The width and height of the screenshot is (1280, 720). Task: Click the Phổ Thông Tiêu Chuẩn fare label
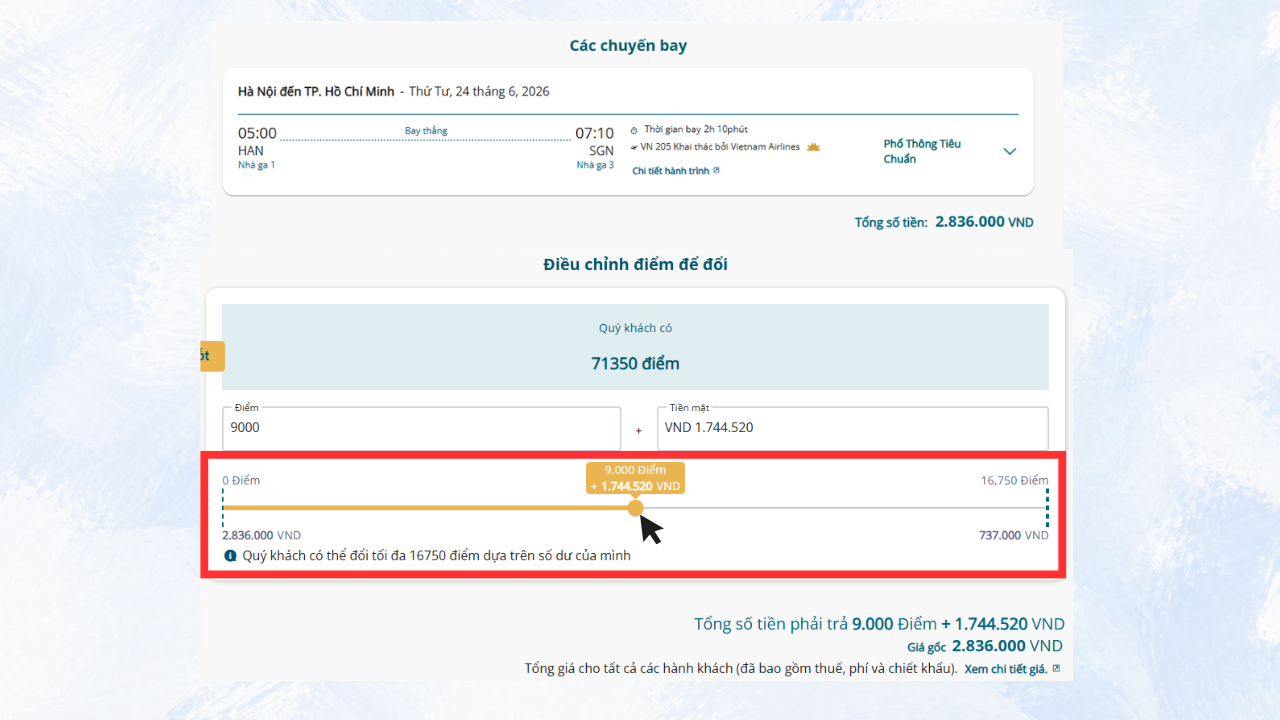922,151
